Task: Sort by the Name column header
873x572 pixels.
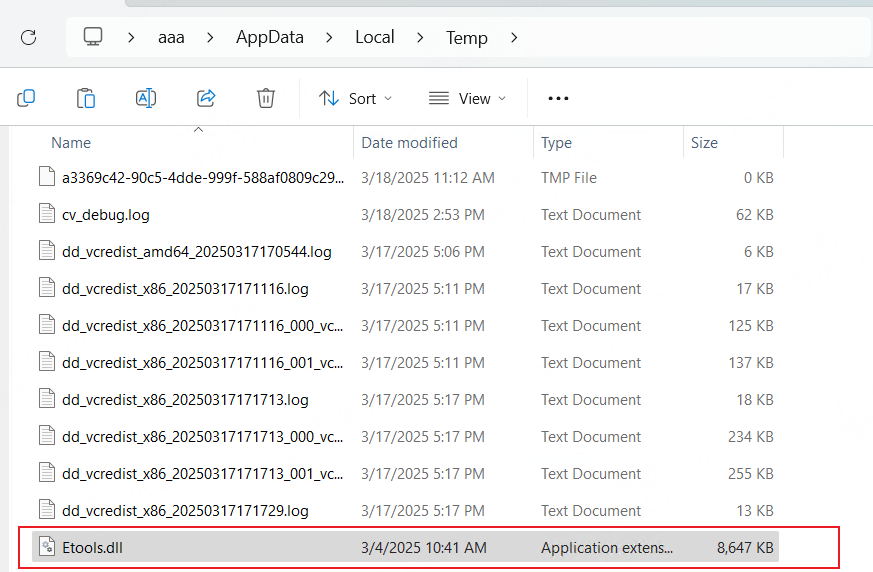Action: [71, 143]
